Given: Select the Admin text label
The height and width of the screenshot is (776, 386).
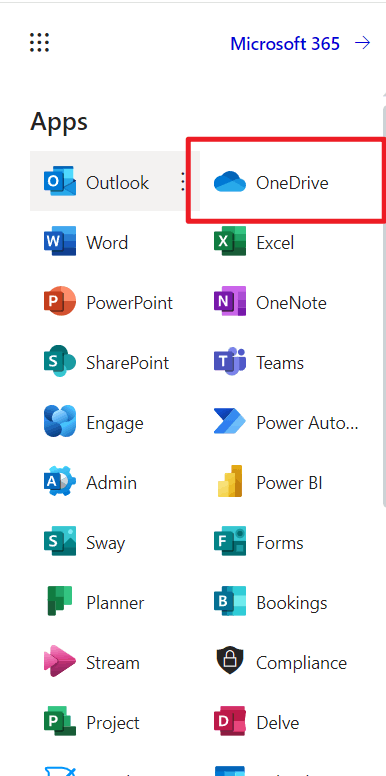Looking at the screenshot, I should (111, 483).
